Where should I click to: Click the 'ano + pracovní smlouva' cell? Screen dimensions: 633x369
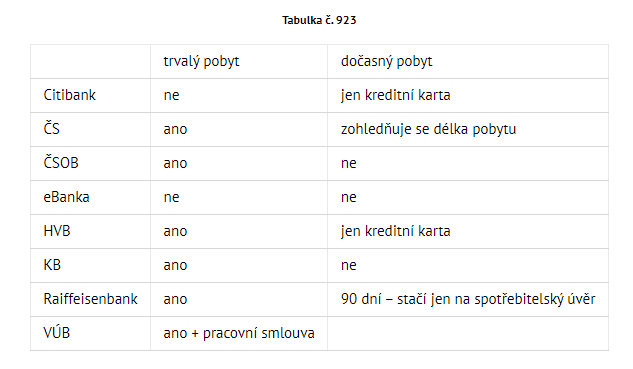(239, 333)
